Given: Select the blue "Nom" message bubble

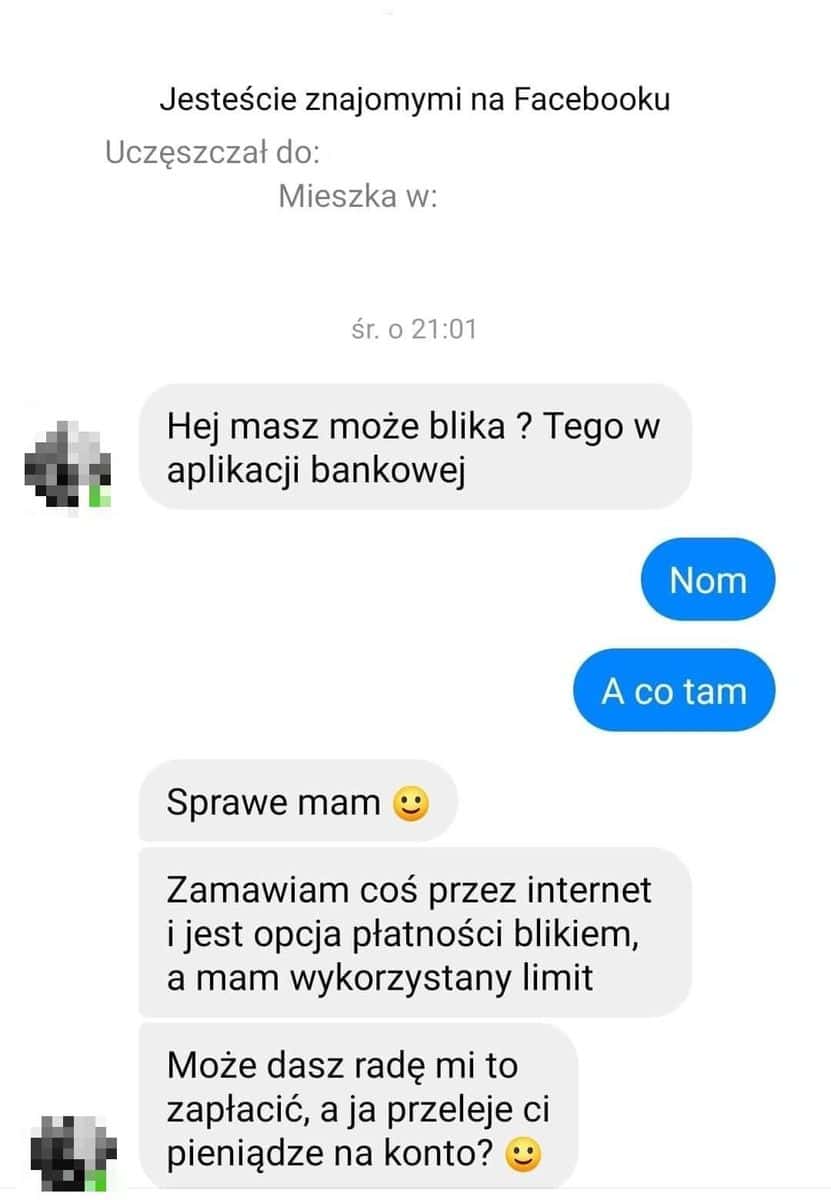Looking at the screenshot, I should tap(708, 580).
